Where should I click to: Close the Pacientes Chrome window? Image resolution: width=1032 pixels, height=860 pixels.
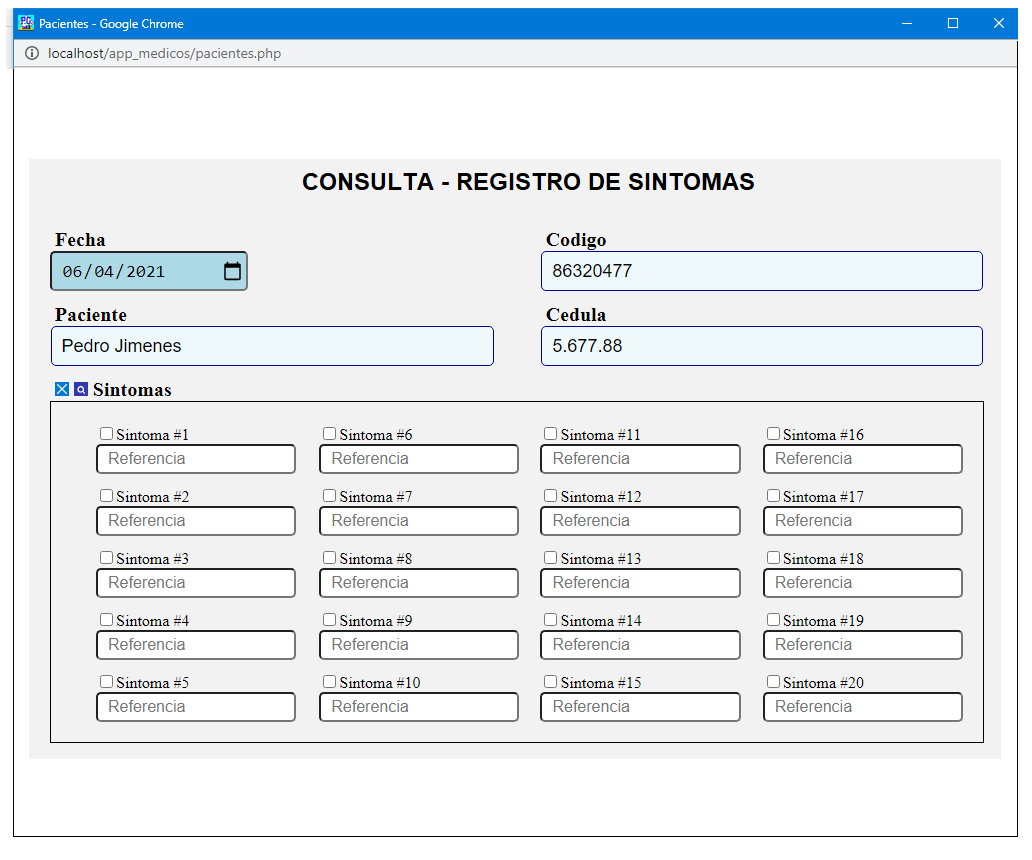click(998, 23)
